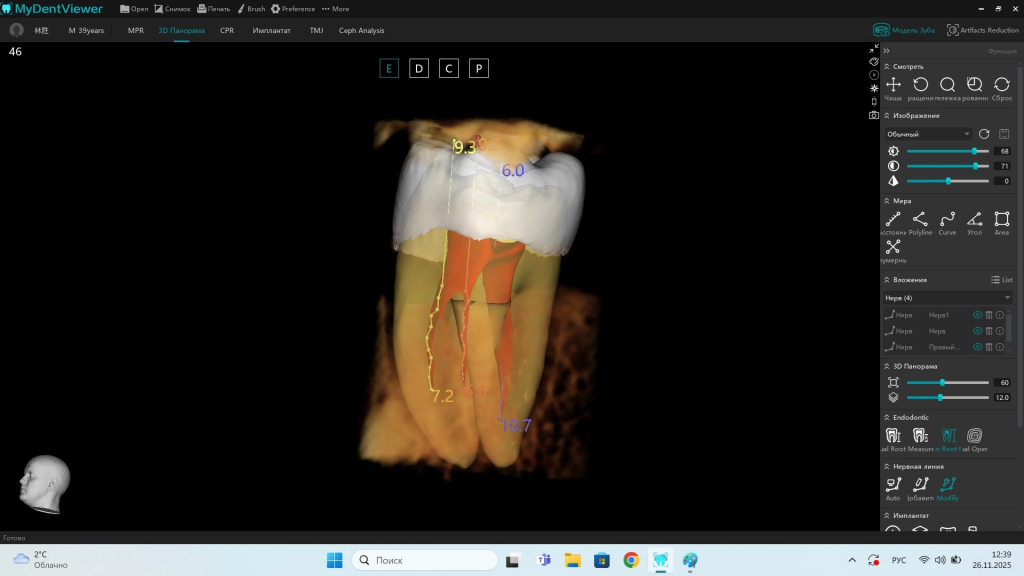Open the Ceph Analysis tab

click(361, 30)
